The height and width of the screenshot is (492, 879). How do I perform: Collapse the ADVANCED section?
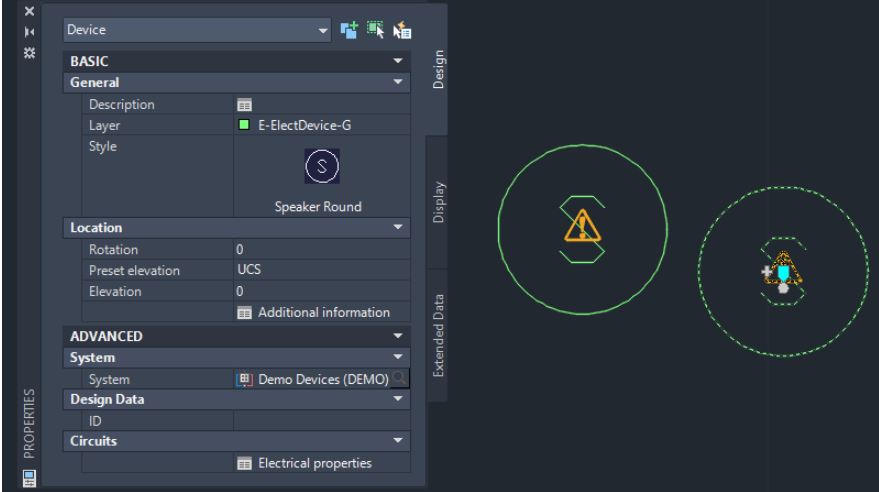pos(397,336)
